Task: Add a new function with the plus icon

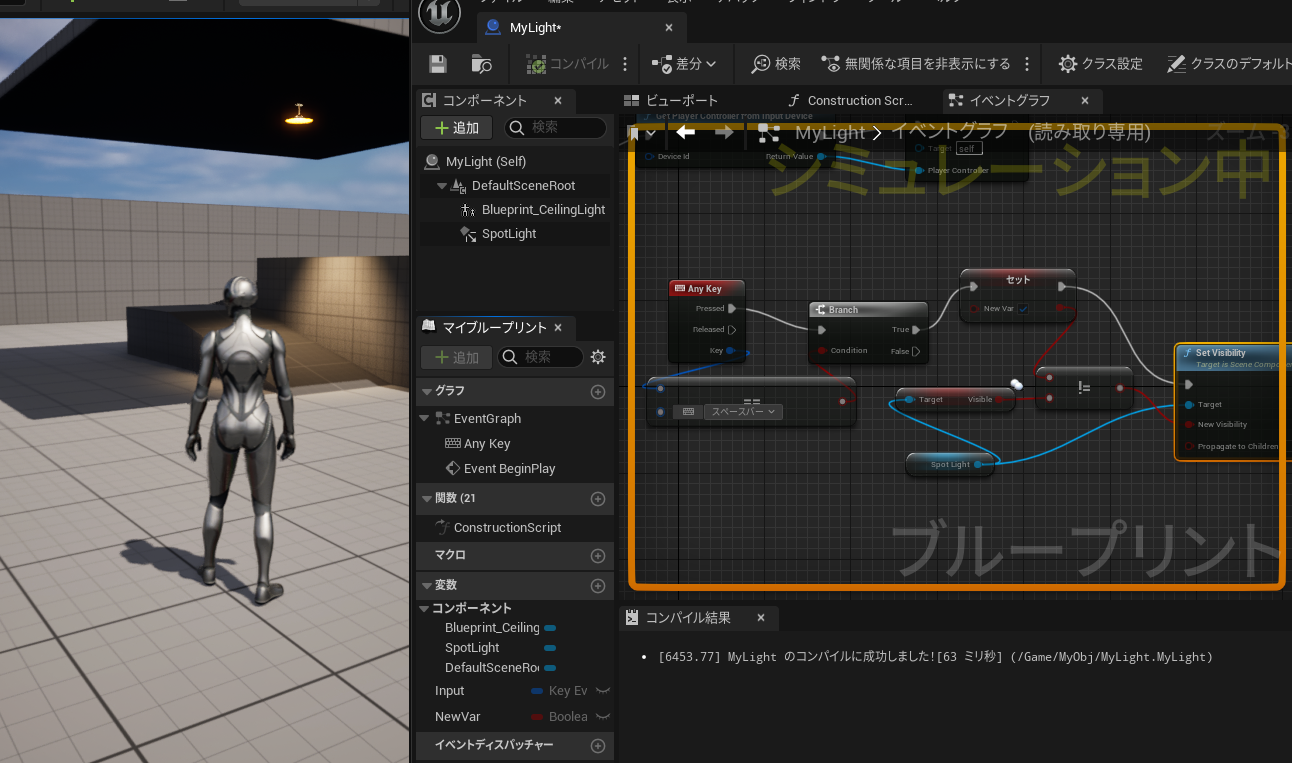Action: click(598, 499)
